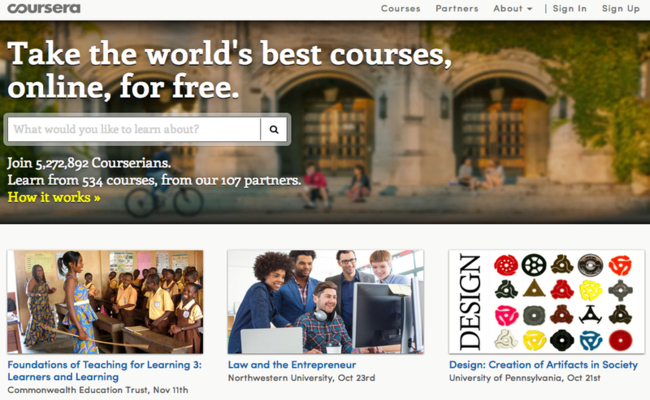
Task: Open the Law and the Entrepreneur course link
Action: pos(292,365)
